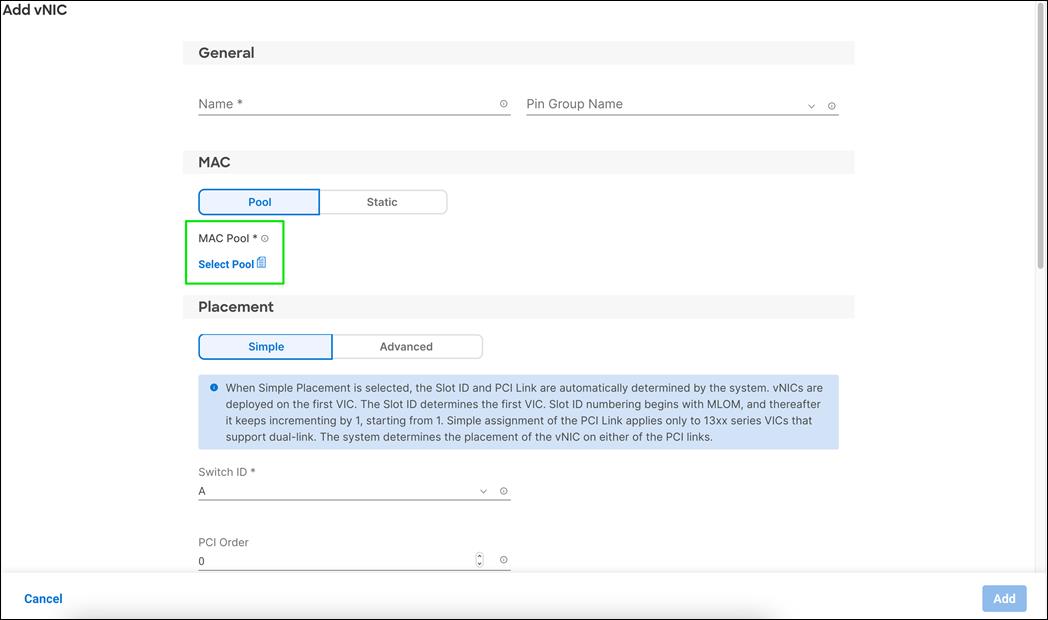Click the info icon beside Name field
The height and width of the screenshot is (620, 1048).
click(503, 103)
